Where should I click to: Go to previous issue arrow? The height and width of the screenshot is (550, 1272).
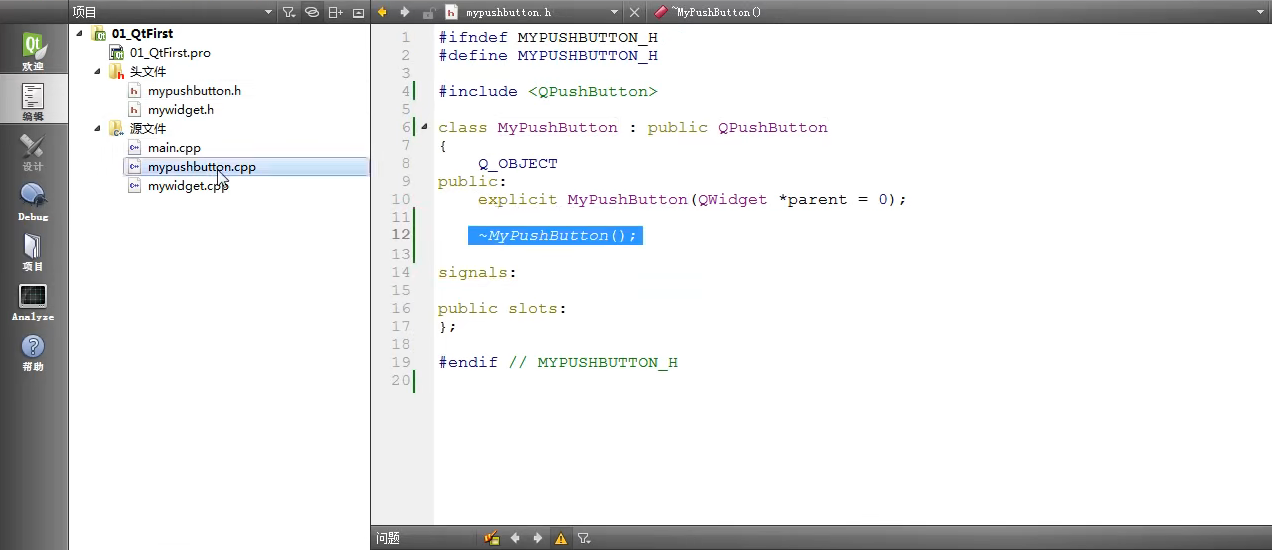click(515, 538)
